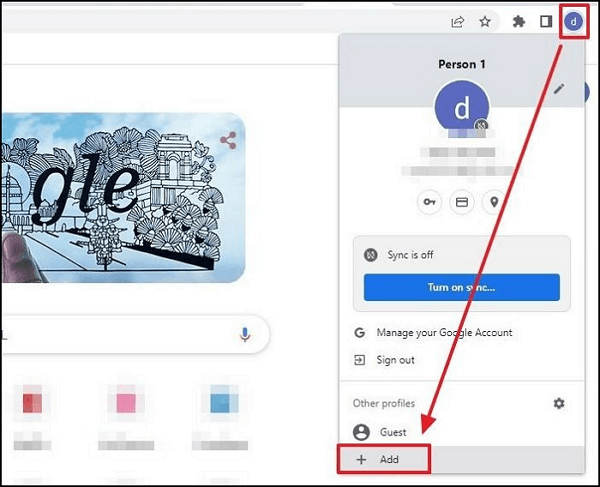Click the share page icon in address bar
This screenshot has height=487, width=600.
coord(458,22)
